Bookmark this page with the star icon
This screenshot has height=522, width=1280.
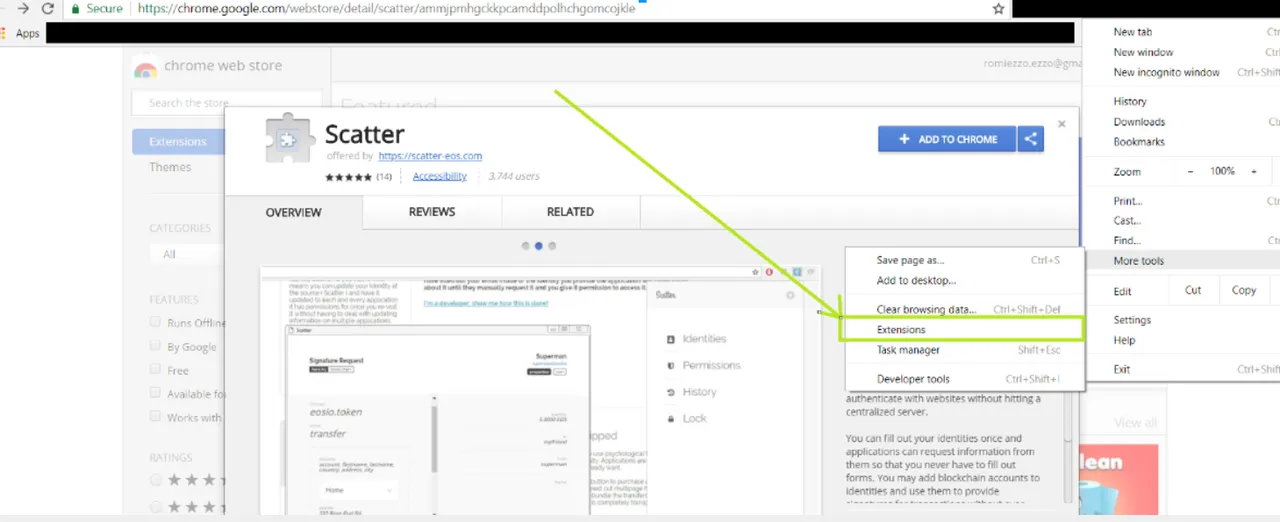(998, 8)
